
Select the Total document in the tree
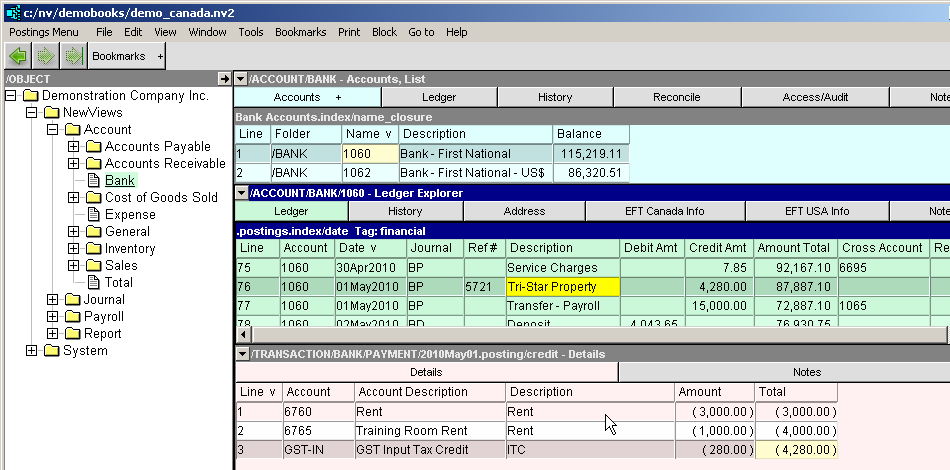[119, 282]
